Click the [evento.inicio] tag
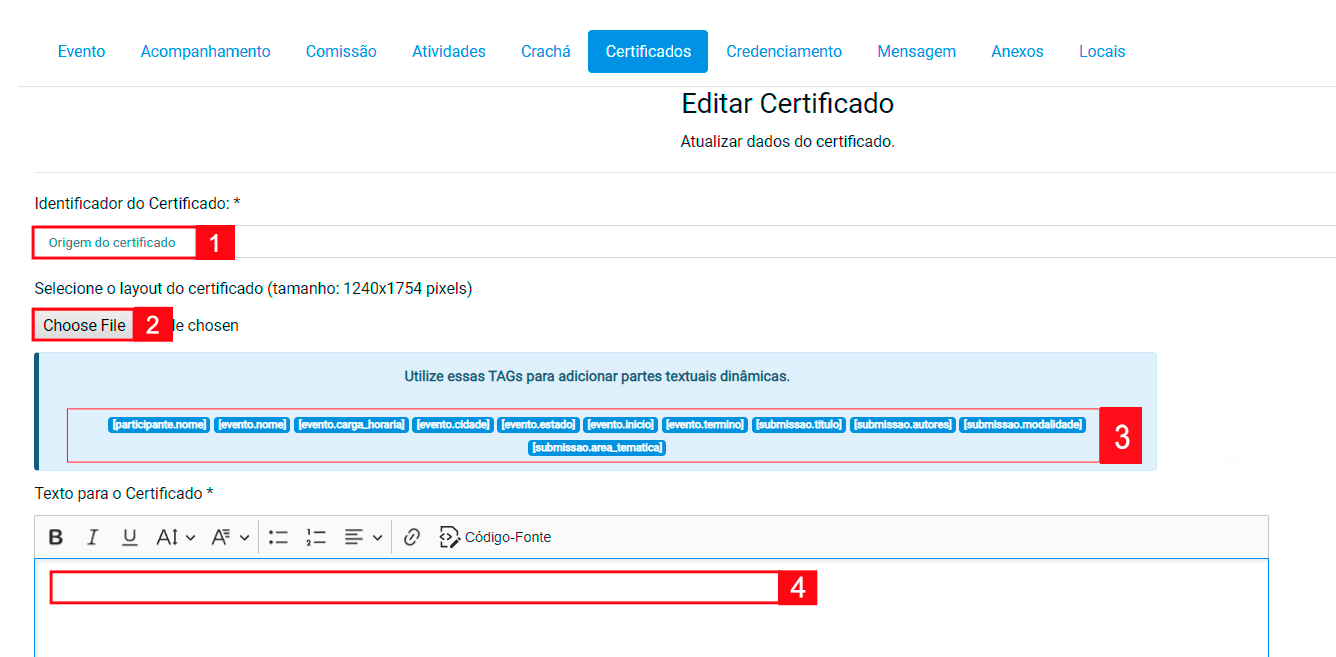Image resolution: width=1336 pixels, height=657 pixels. pyautogui.click(x=620, y=425)
